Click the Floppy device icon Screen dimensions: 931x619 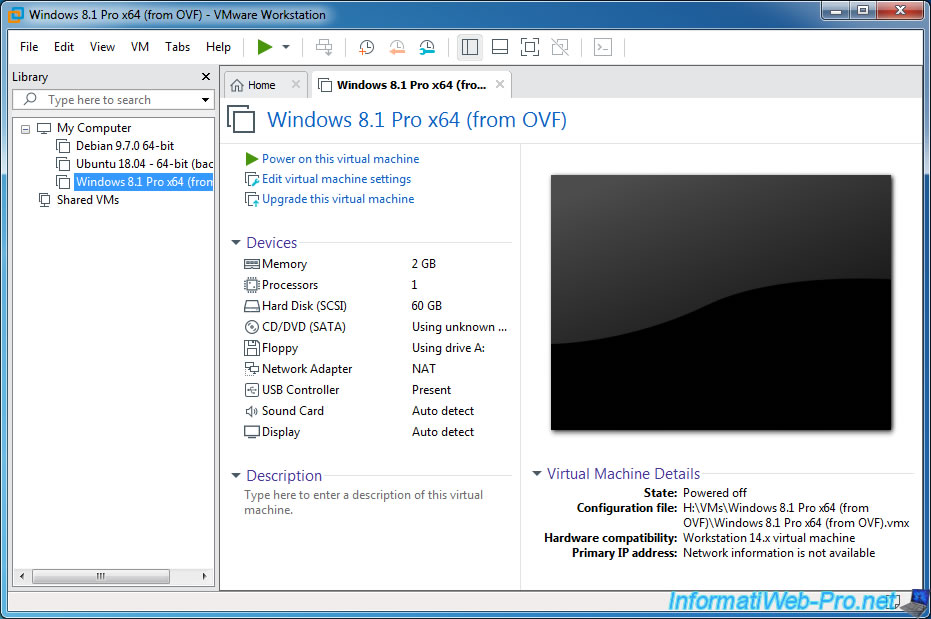click(x=252, y=348)
